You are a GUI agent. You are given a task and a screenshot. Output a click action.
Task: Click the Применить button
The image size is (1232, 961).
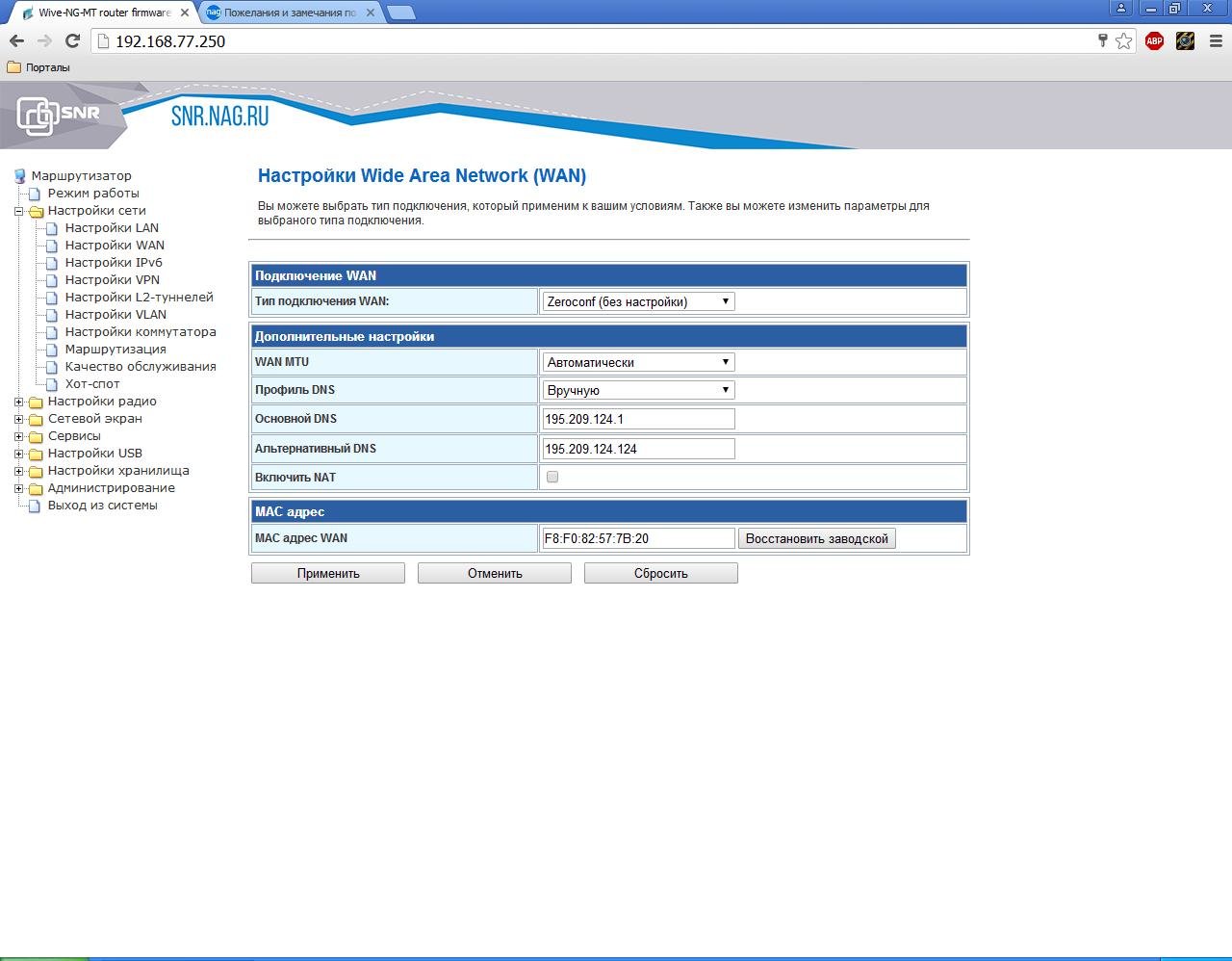coord(328,573)
